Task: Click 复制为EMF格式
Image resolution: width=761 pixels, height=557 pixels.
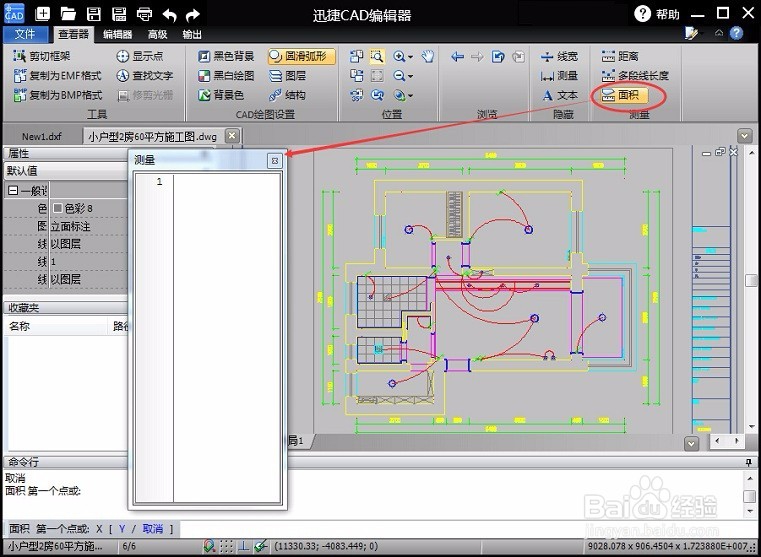Action: click(57, 76)
